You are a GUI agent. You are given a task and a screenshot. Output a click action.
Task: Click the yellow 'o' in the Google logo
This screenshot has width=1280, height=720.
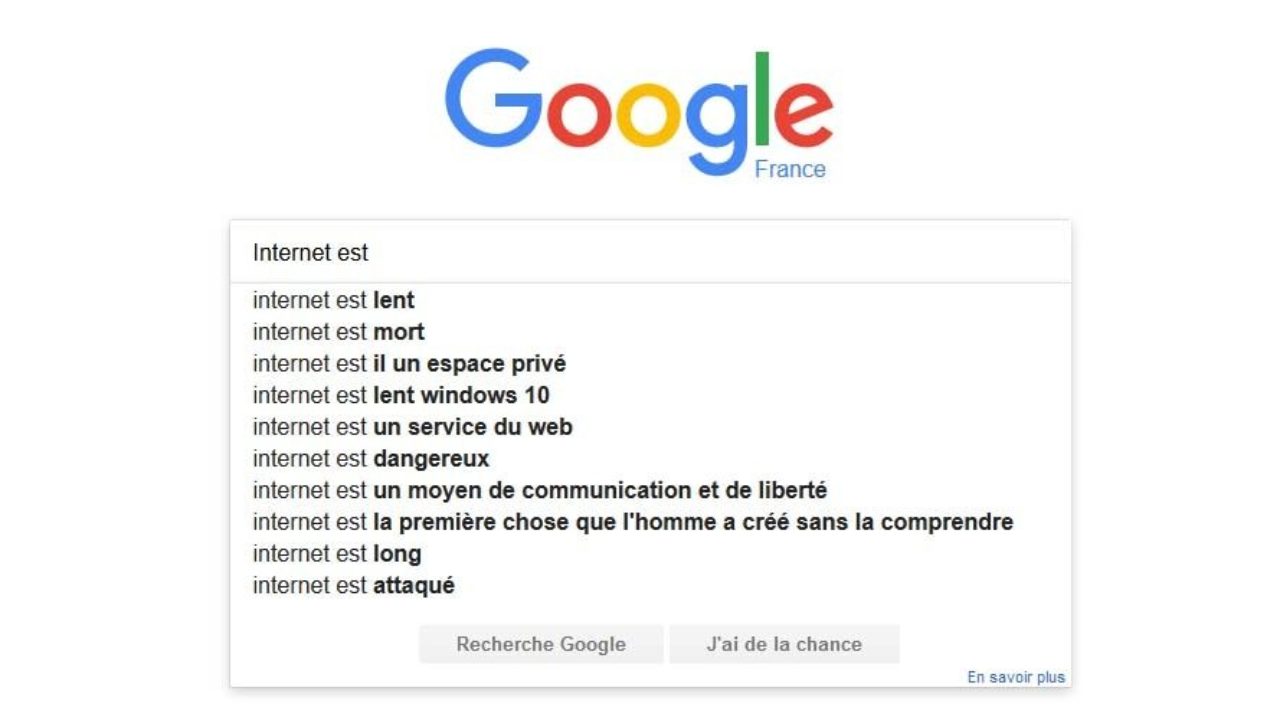tap(648, 116)
